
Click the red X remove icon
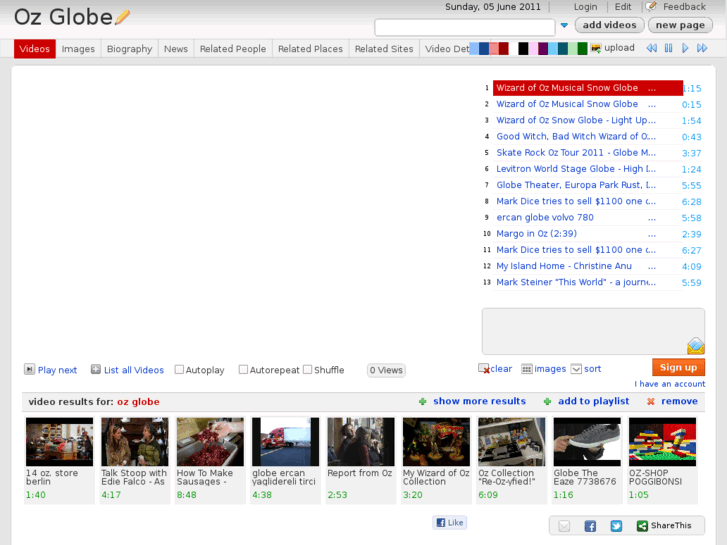pos(650,402)
